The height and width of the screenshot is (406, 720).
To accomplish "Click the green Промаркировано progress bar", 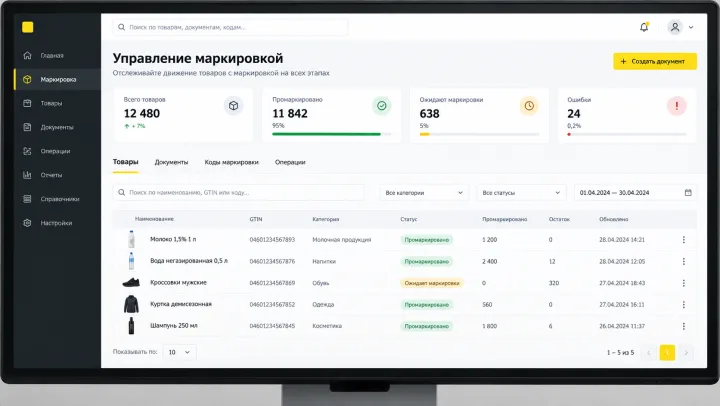I will coord(332,134).
